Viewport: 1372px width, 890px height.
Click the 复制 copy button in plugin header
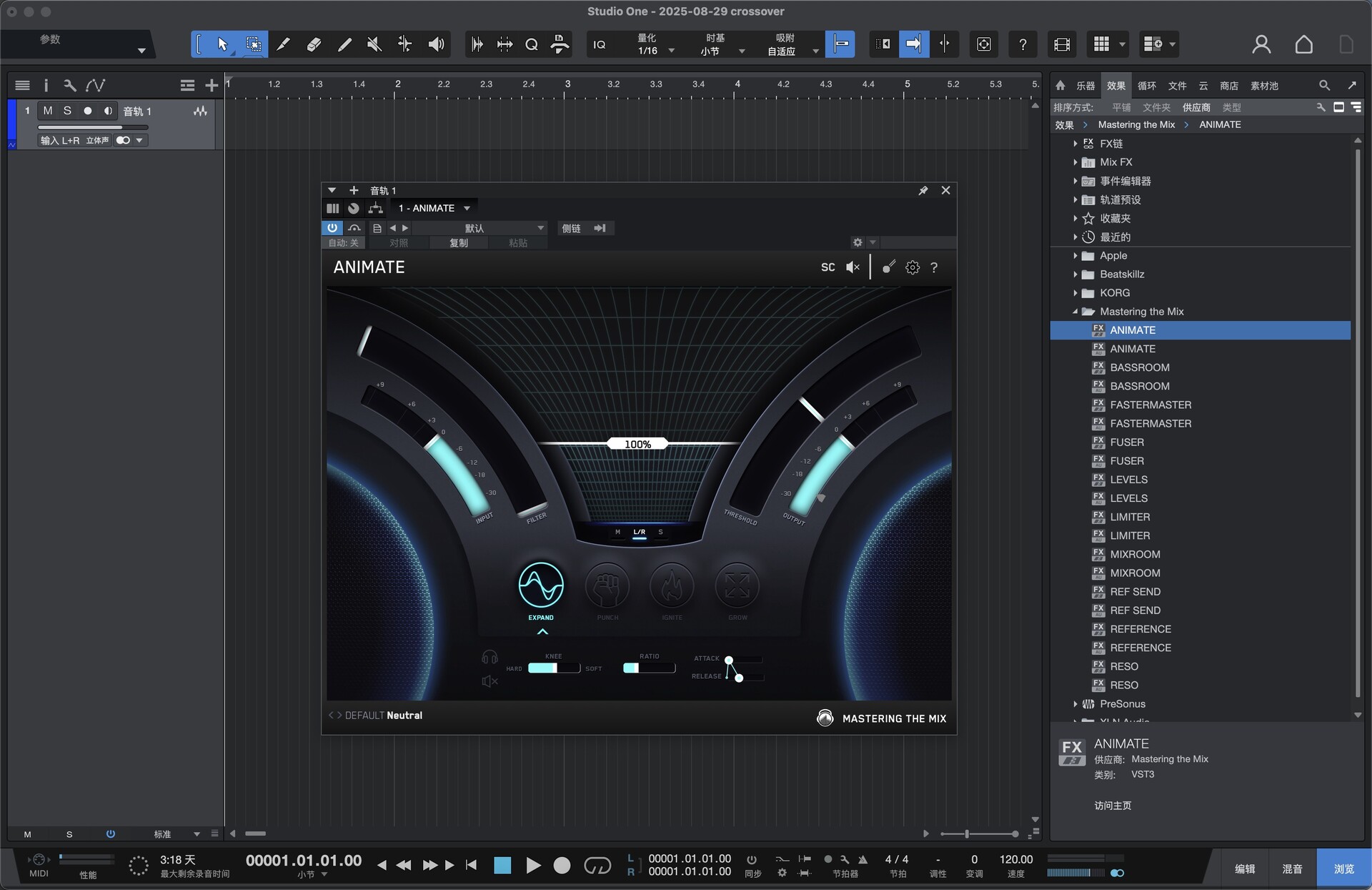pos(458,243)
